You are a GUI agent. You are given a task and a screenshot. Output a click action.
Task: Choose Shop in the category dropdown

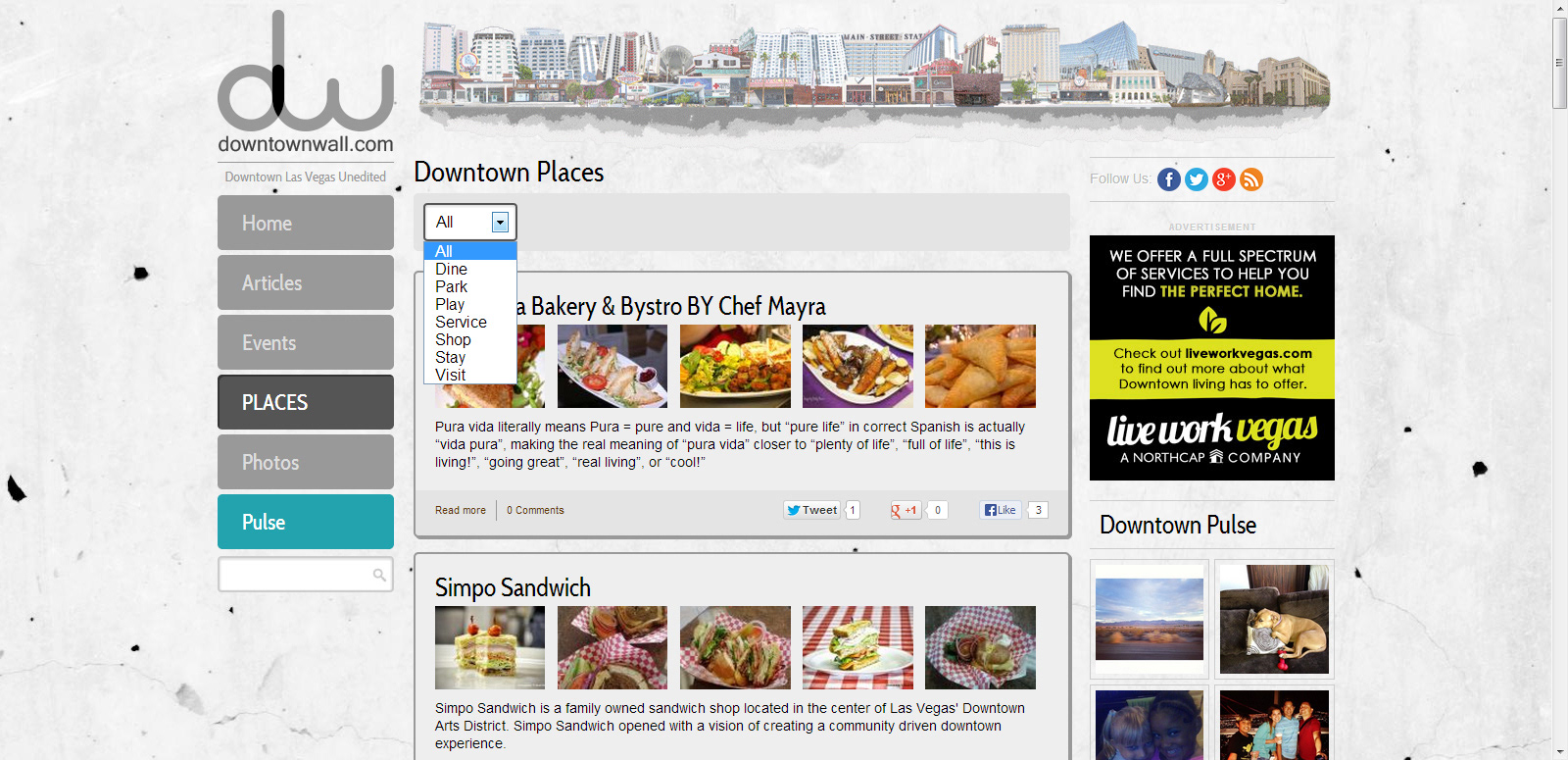tap(453, 340)
